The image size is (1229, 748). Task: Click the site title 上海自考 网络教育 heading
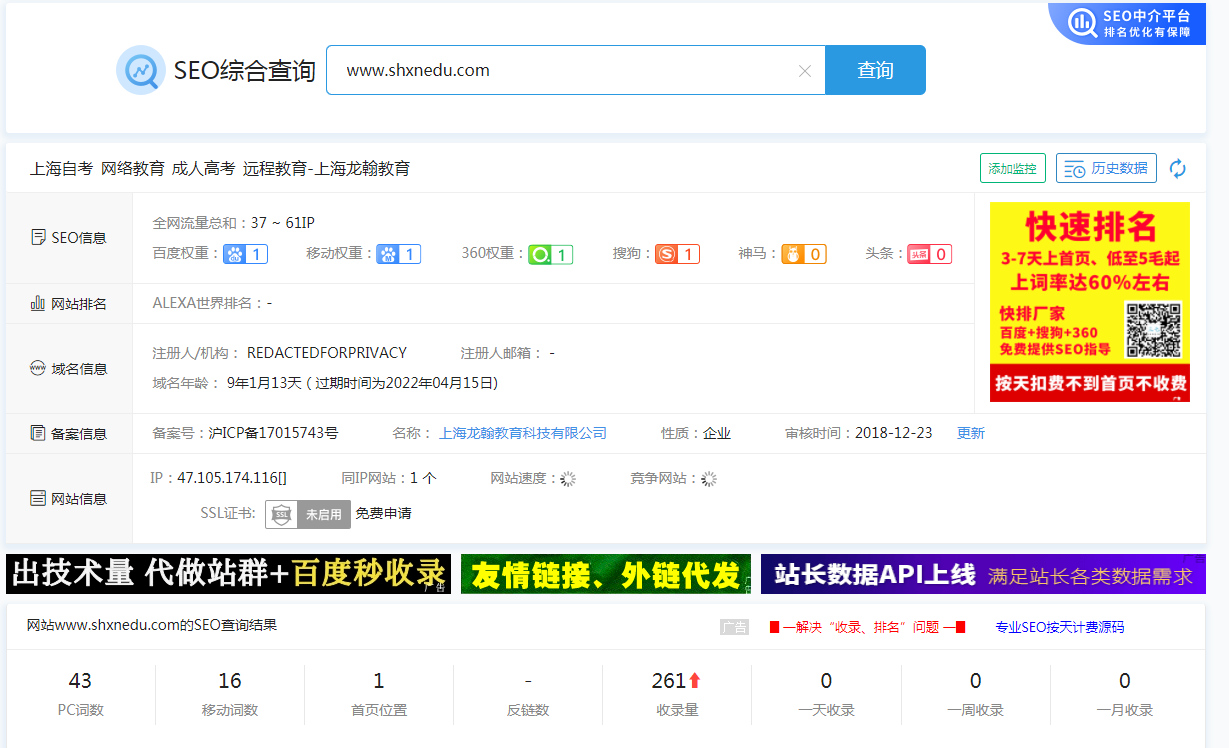pyautogui.click(x=220, y=168)
